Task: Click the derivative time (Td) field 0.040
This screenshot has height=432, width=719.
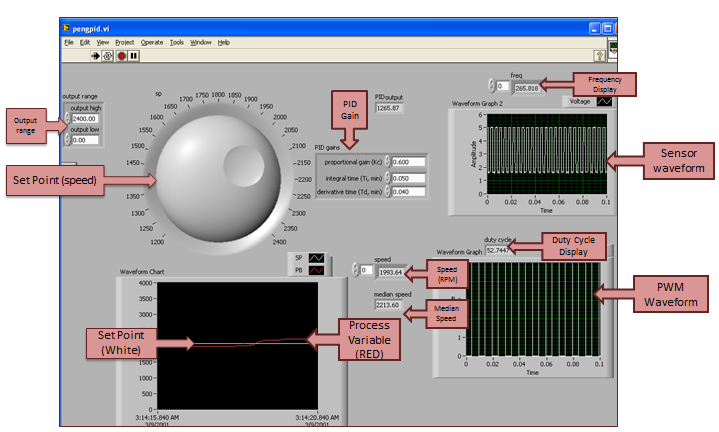Action: 408,192
